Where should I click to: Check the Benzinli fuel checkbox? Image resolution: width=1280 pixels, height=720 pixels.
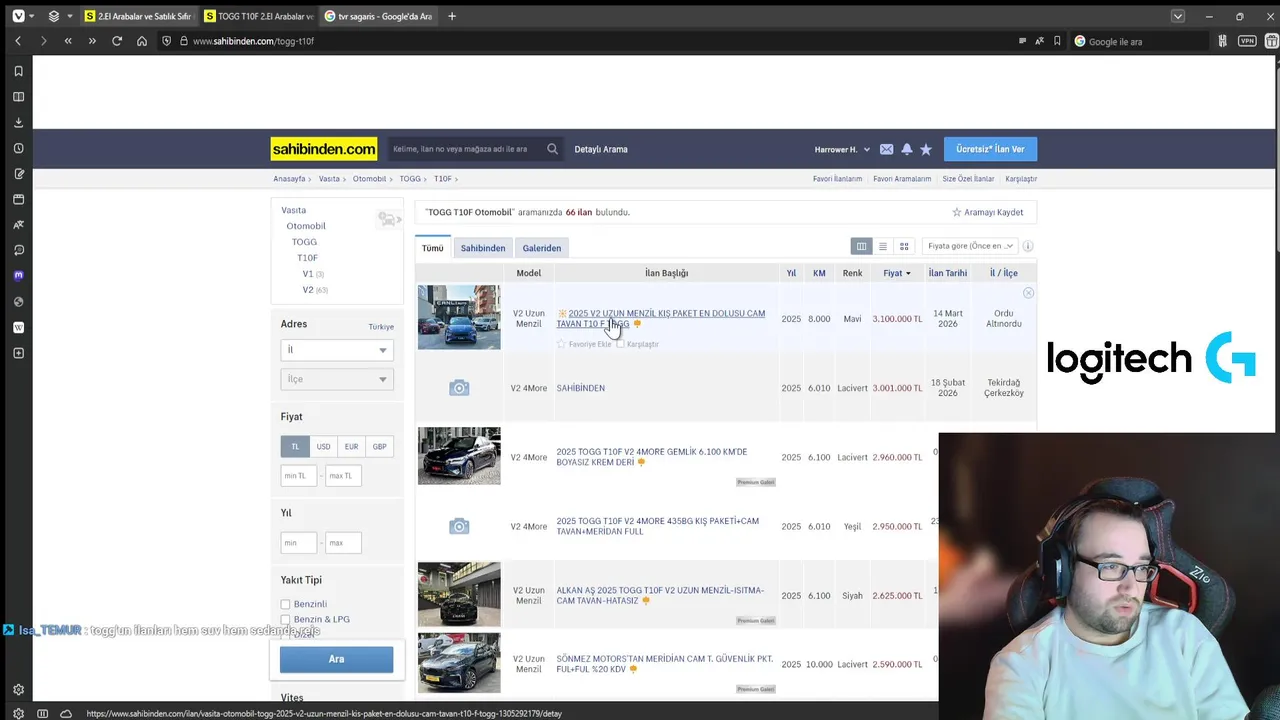285,604
